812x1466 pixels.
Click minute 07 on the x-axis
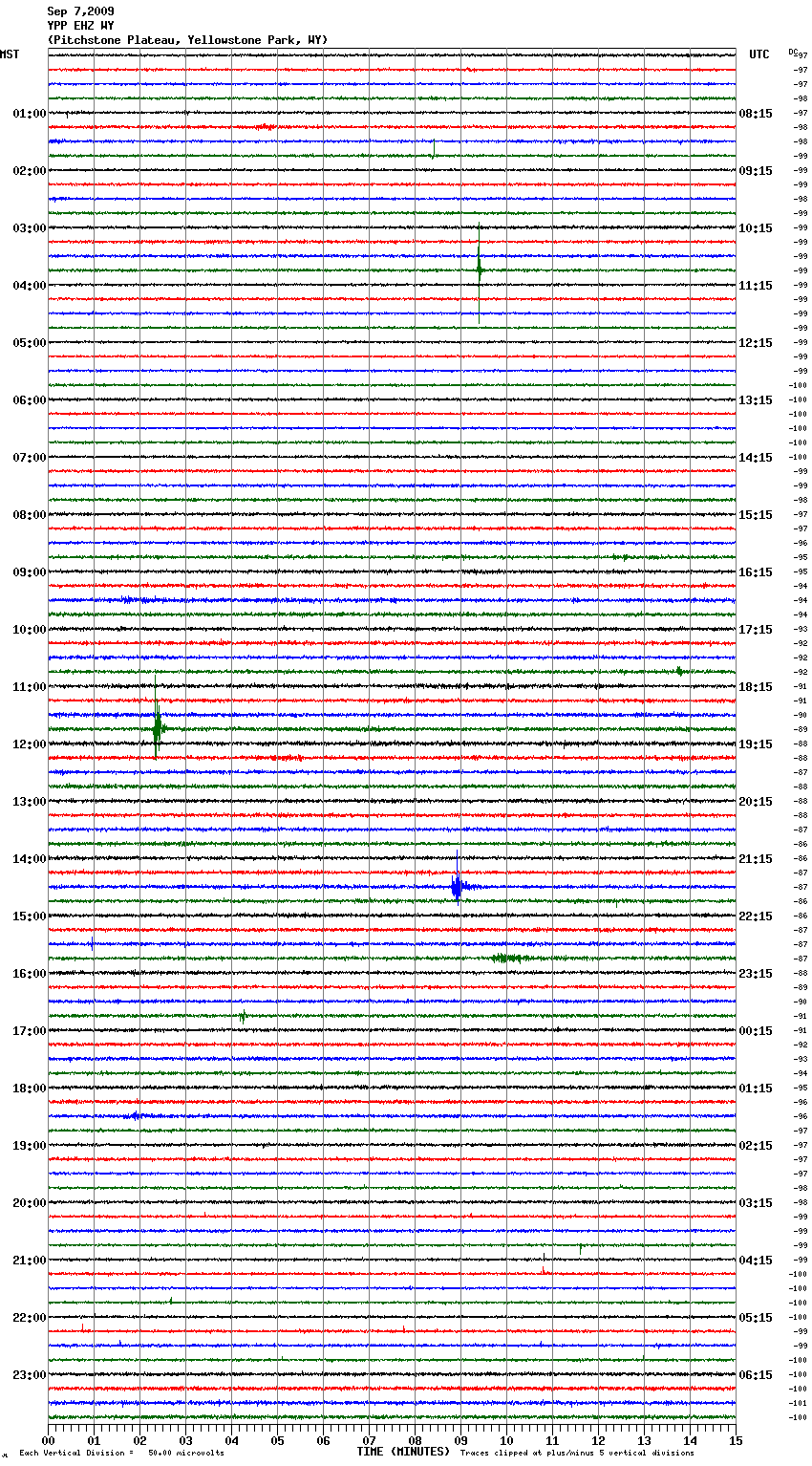(369, 1440)
